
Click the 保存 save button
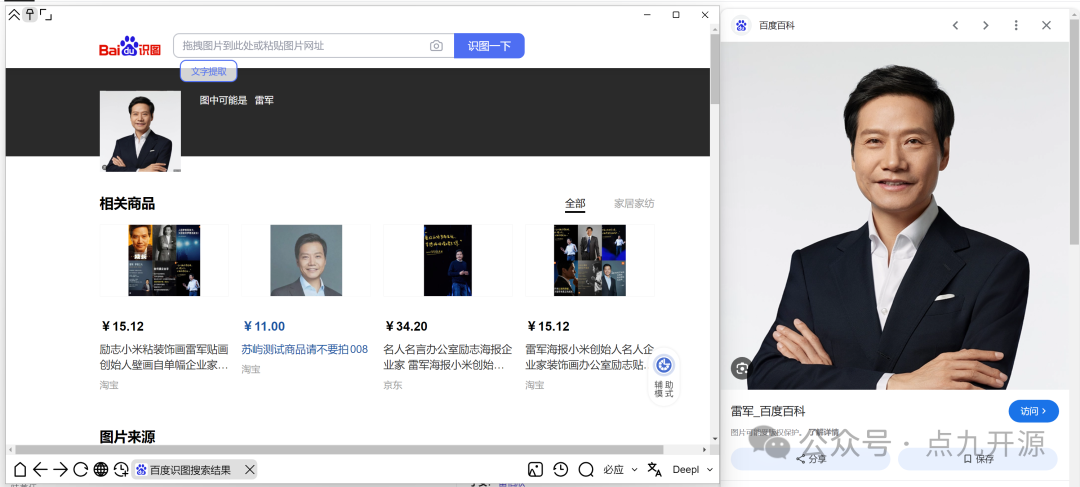[x=978, y=459]
